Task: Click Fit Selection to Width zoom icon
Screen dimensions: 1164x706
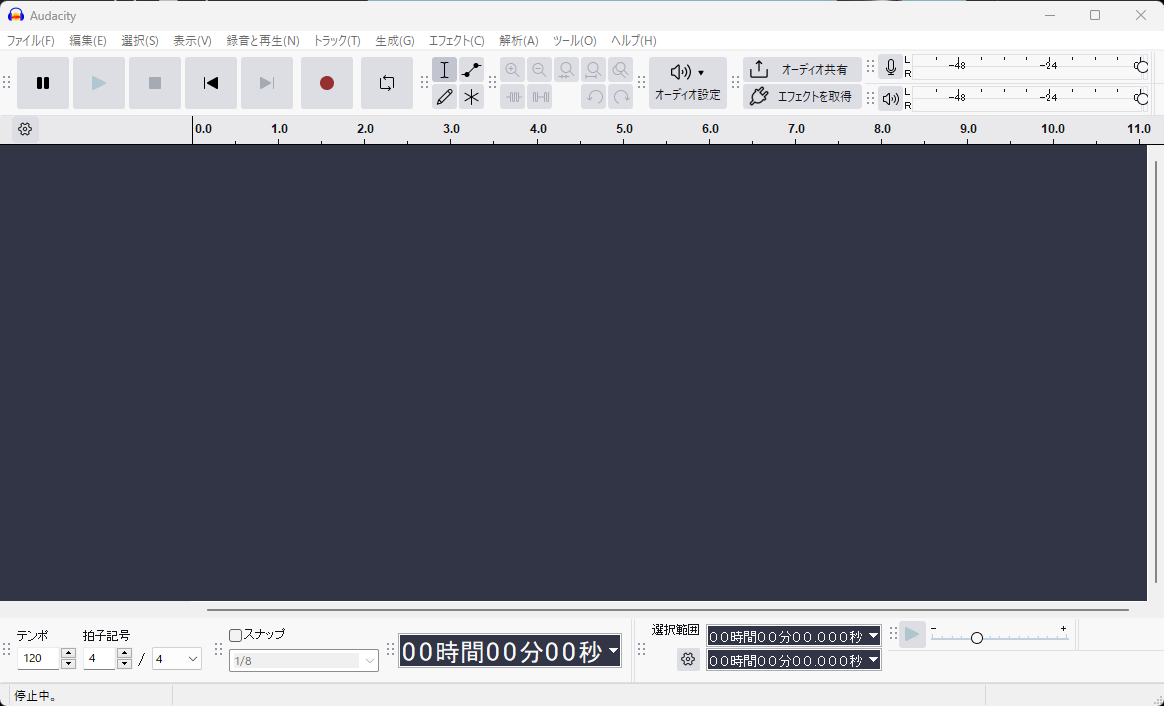Action: coord(566,70)
